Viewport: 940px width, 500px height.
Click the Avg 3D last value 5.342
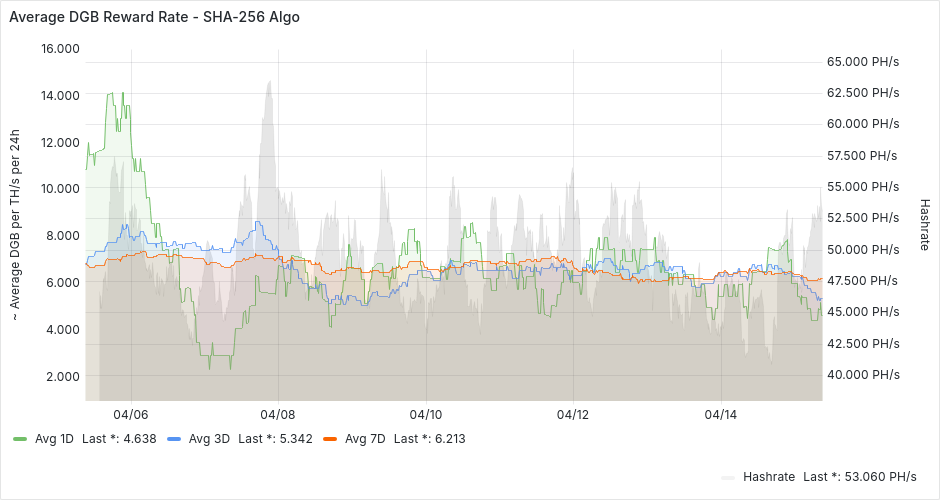tap(298, 439)
